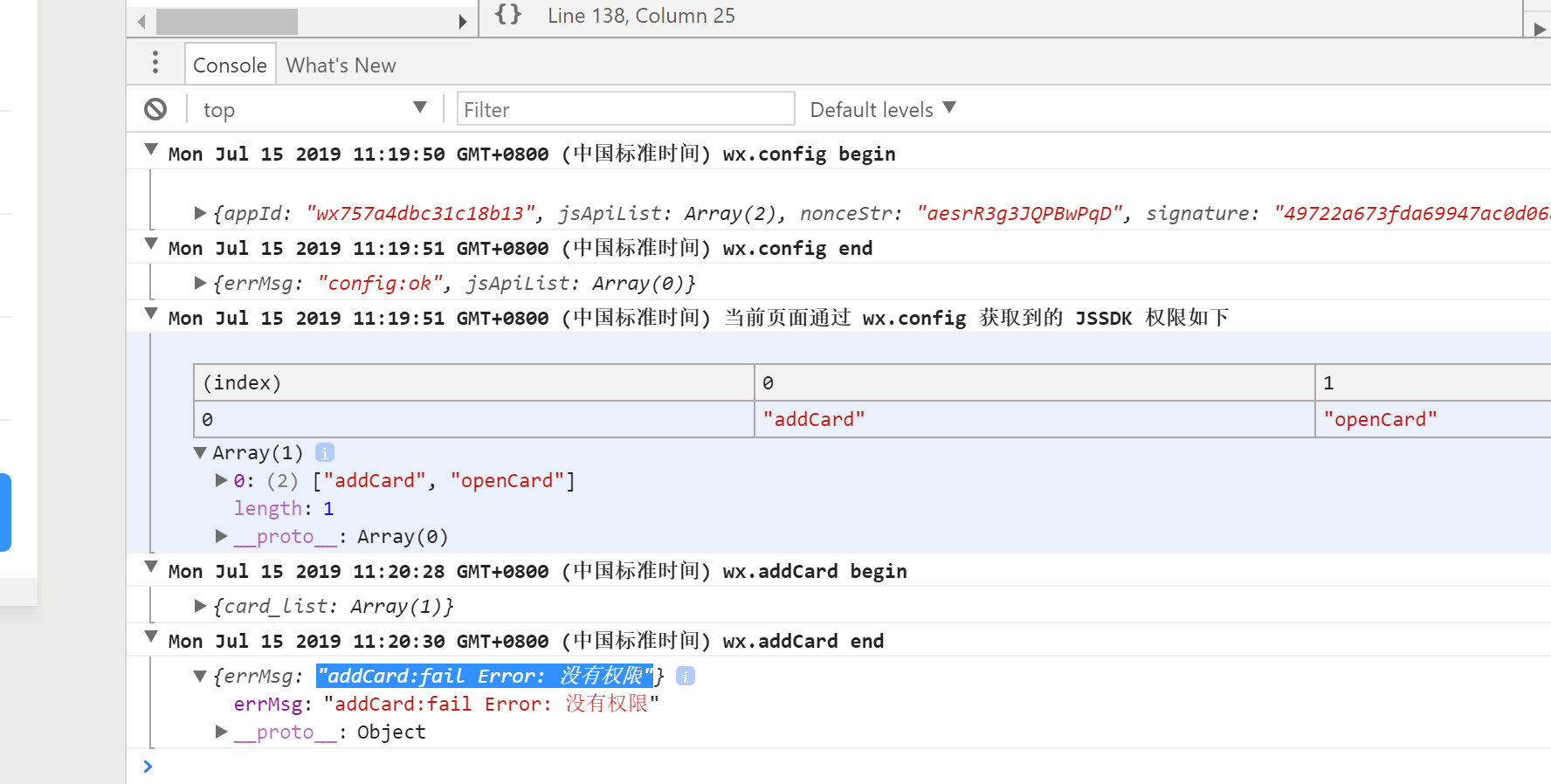Switch to the Console tab
Image resolution: width=1551 pixels, height=784 pixels.
point(230,65)
